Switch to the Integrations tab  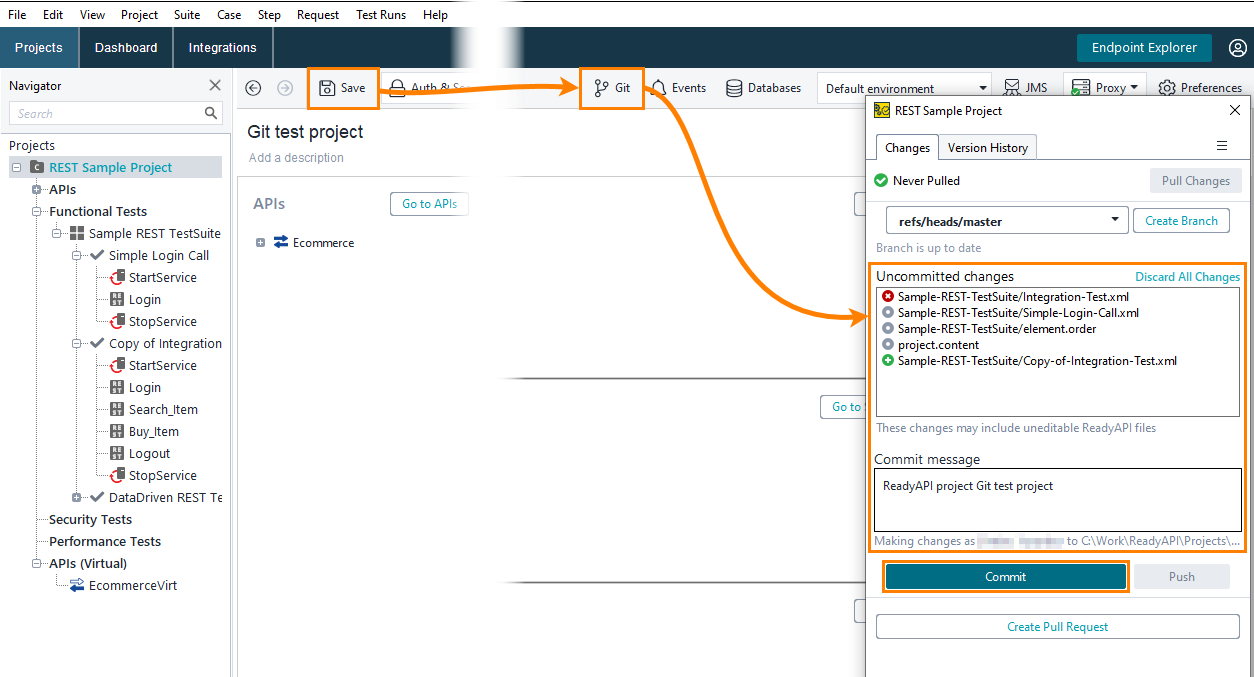click(222, 48)
